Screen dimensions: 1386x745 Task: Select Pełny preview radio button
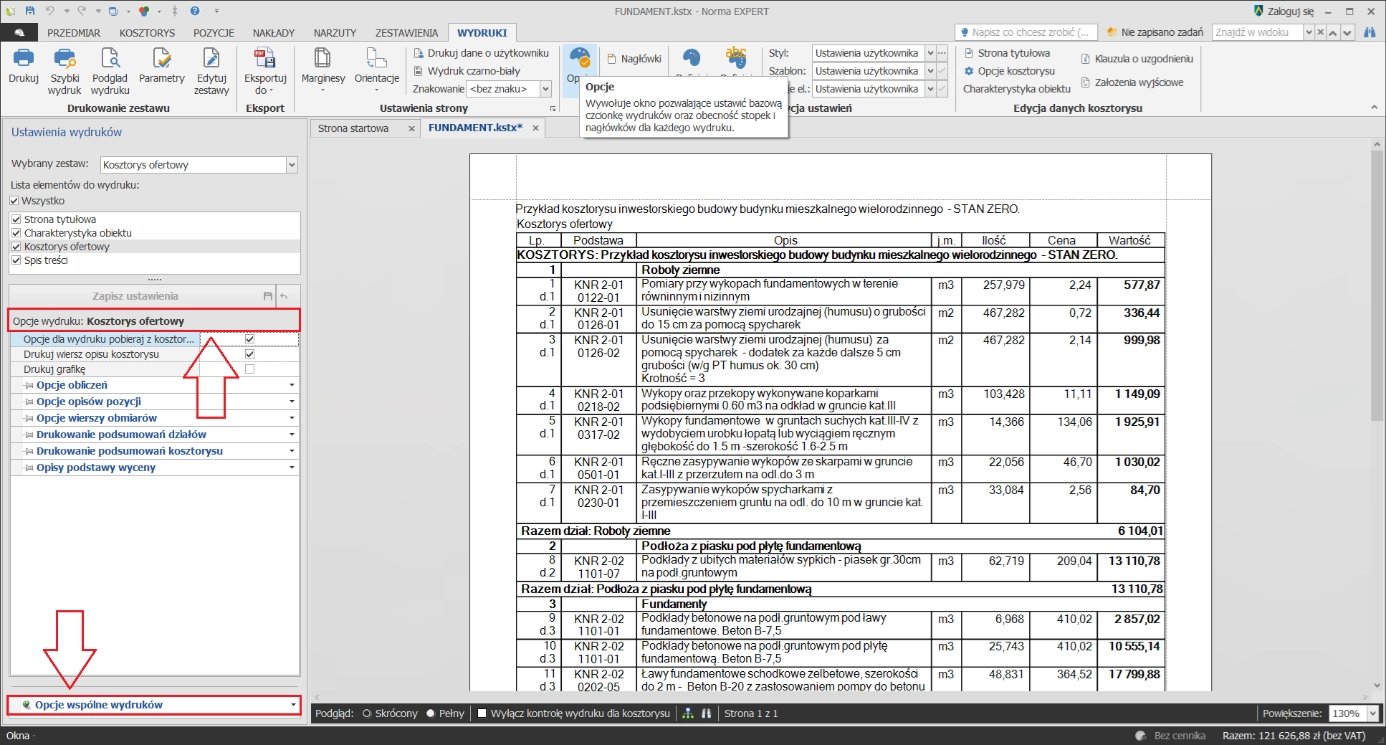tap(430, 714)
